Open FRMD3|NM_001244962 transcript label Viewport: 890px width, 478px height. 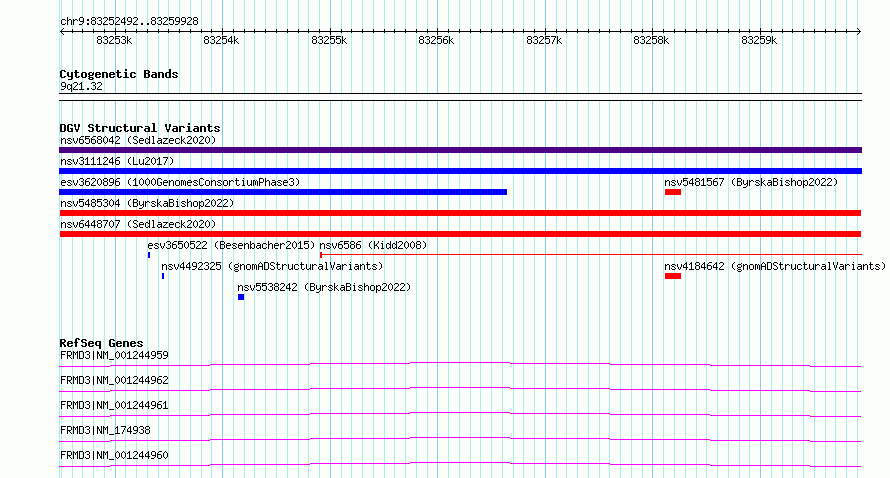[114, 380]
